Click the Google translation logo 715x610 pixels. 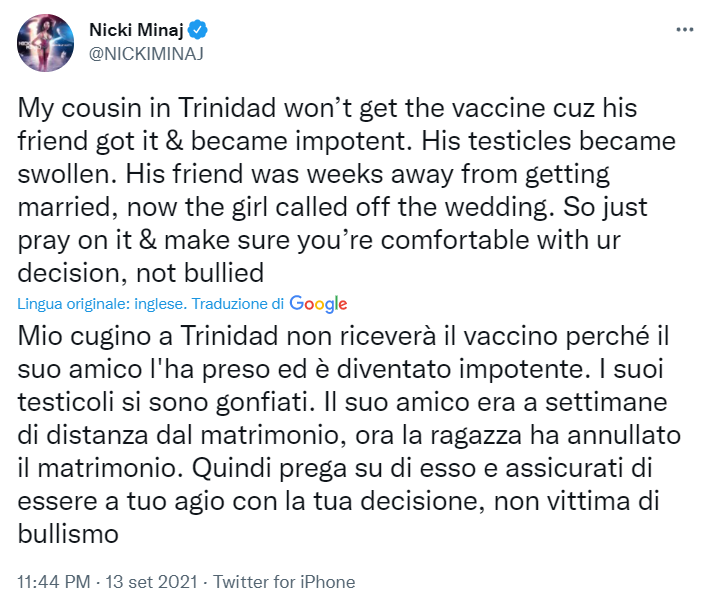pyautogui.click(x=318, y=304)
